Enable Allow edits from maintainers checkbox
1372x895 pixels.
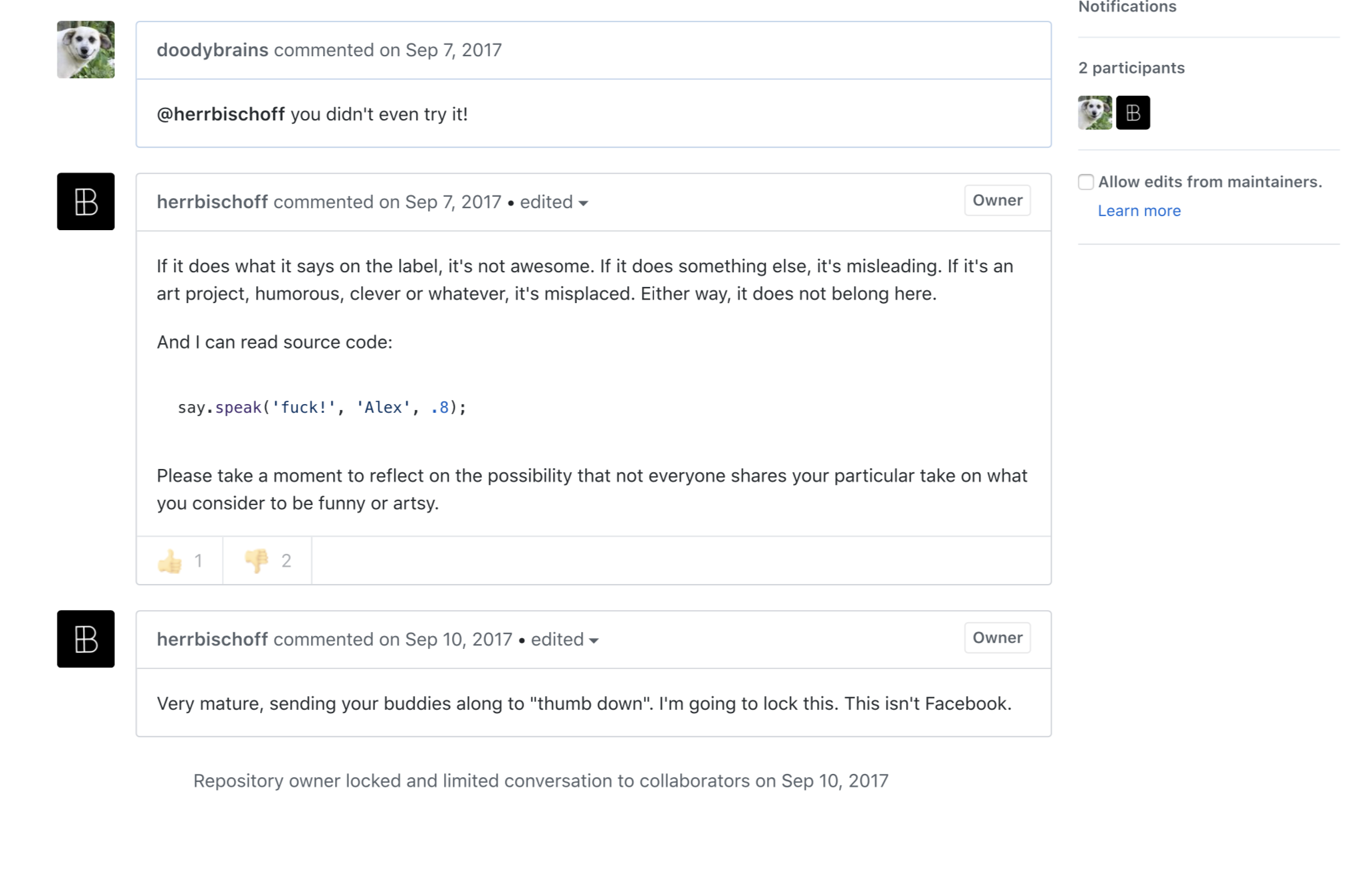(x=1086, y=182)
